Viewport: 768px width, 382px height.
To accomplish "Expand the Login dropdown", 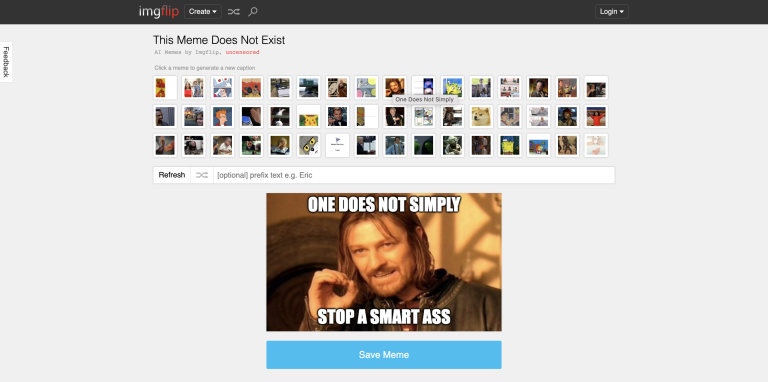I will pos(612,11).
